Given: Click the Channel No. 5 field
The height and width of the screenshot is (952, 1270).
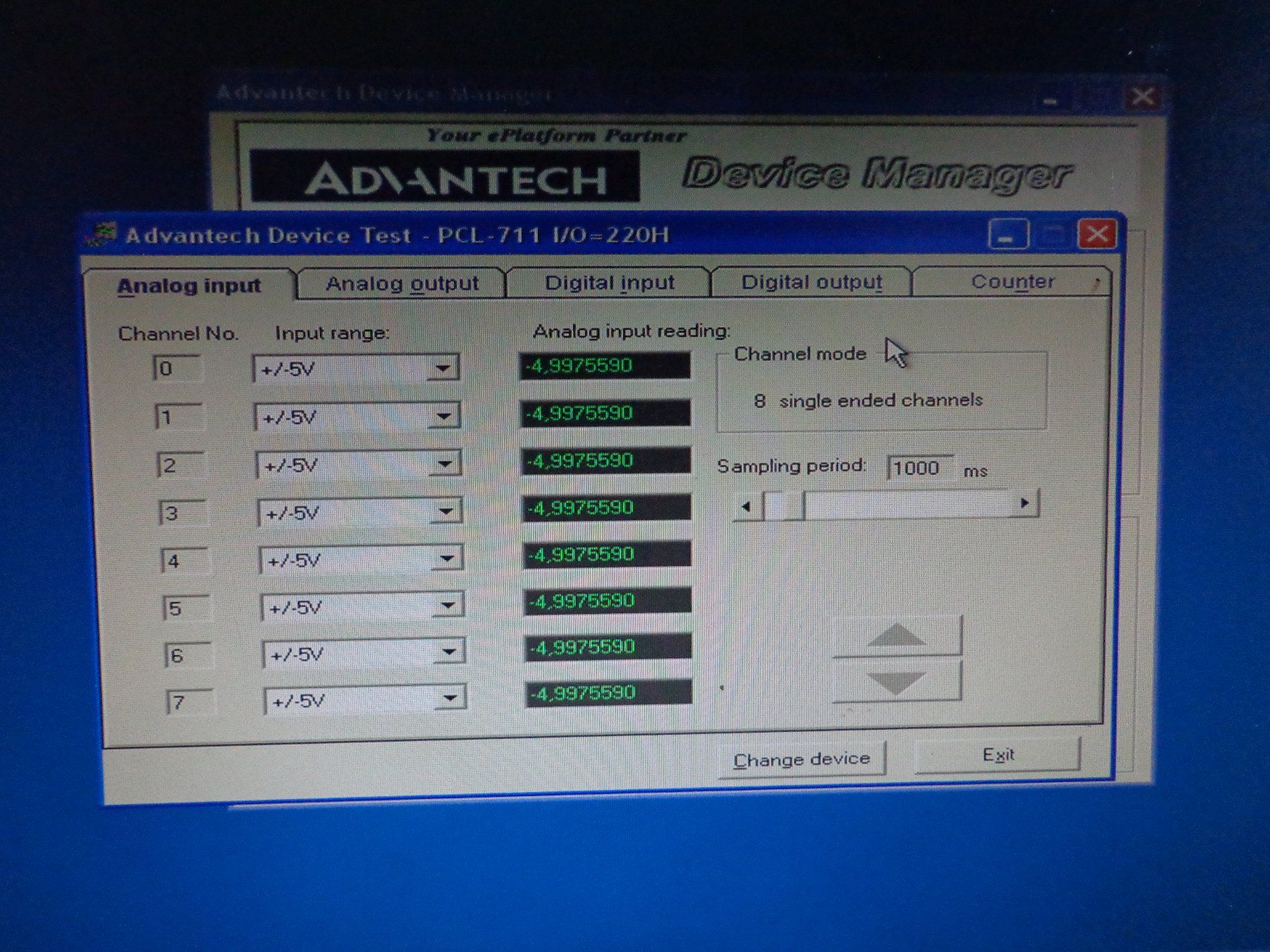Looking at the screenshot, I should pyautogui.click(x=187, y=609).
